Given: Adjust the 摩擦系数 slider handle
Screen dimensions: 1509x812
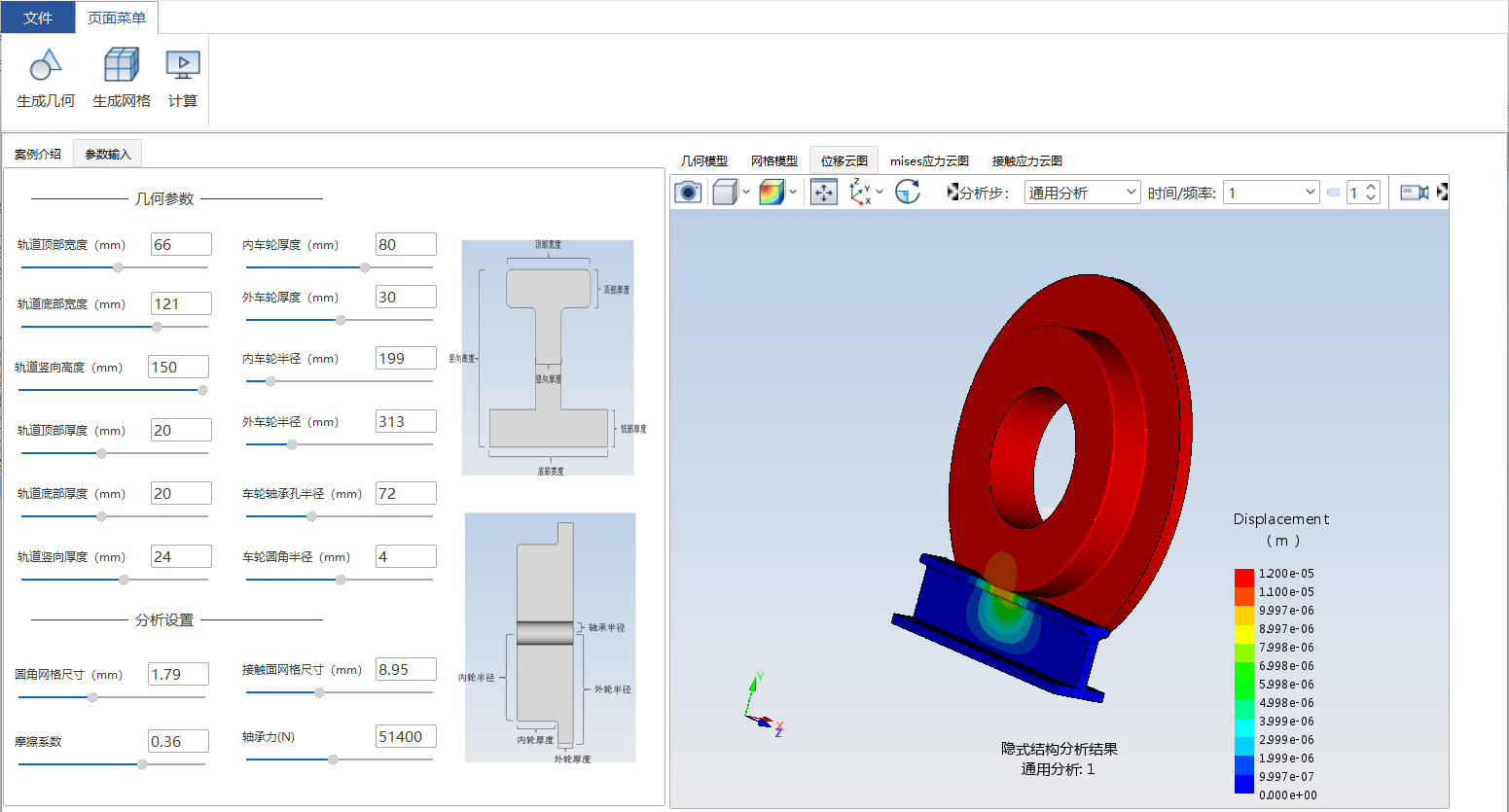Looking at the screenshot, I should coord(142,764).
